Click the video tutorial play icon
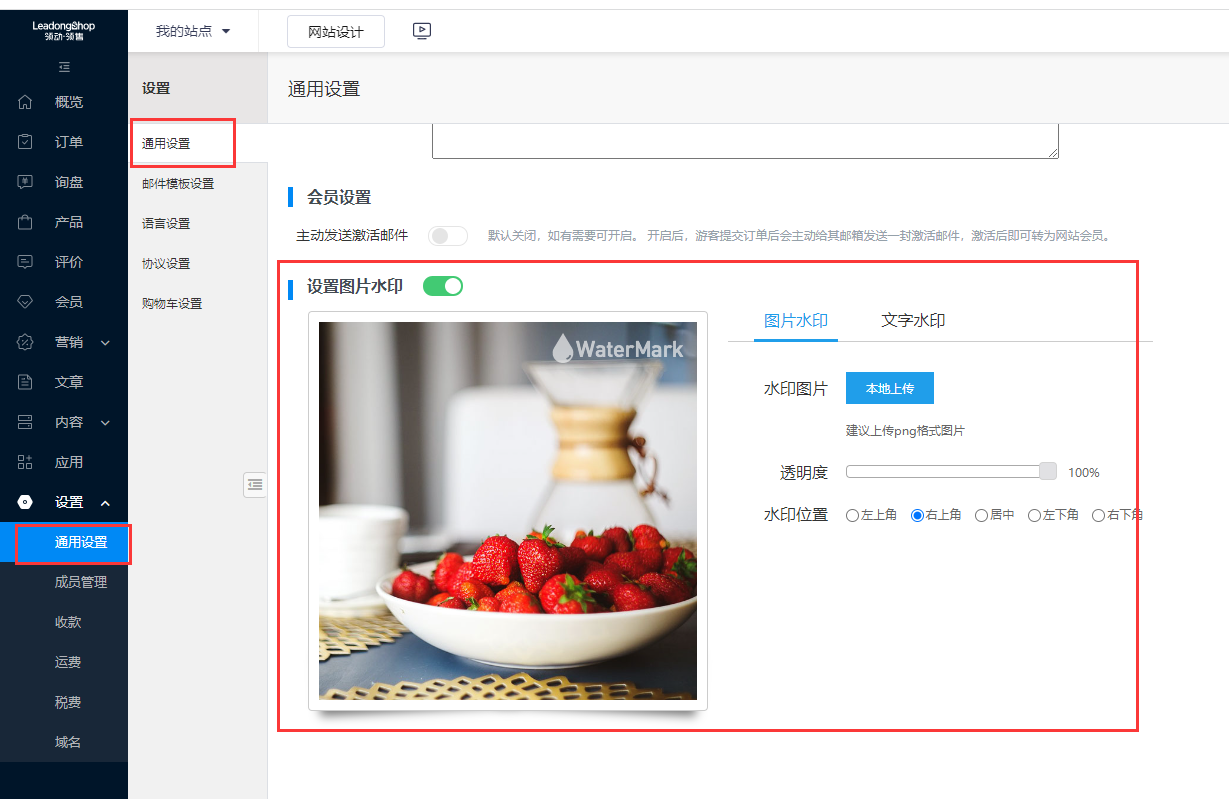The height and width of the screenshot is (799, 1229). (421, 31)
